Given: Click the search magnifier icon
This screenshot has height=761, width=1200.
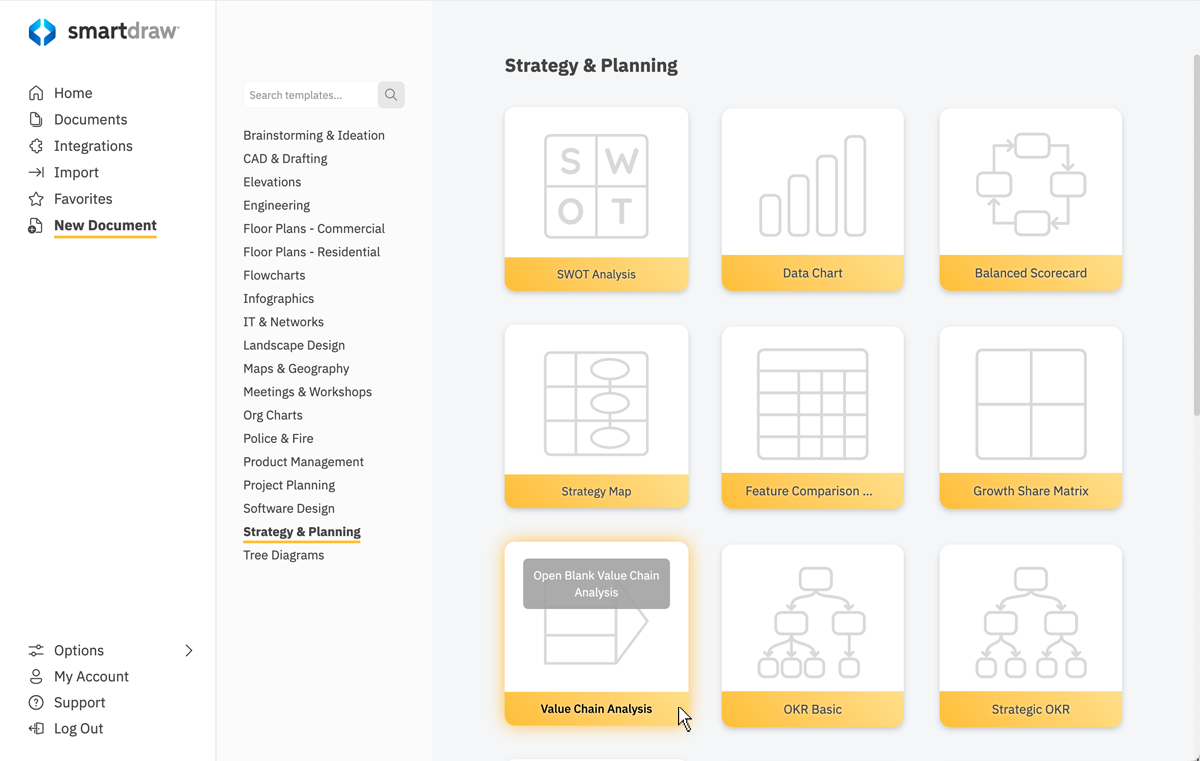Looking at the screenshot, I should pyautogui.click(x=390, y=94).
